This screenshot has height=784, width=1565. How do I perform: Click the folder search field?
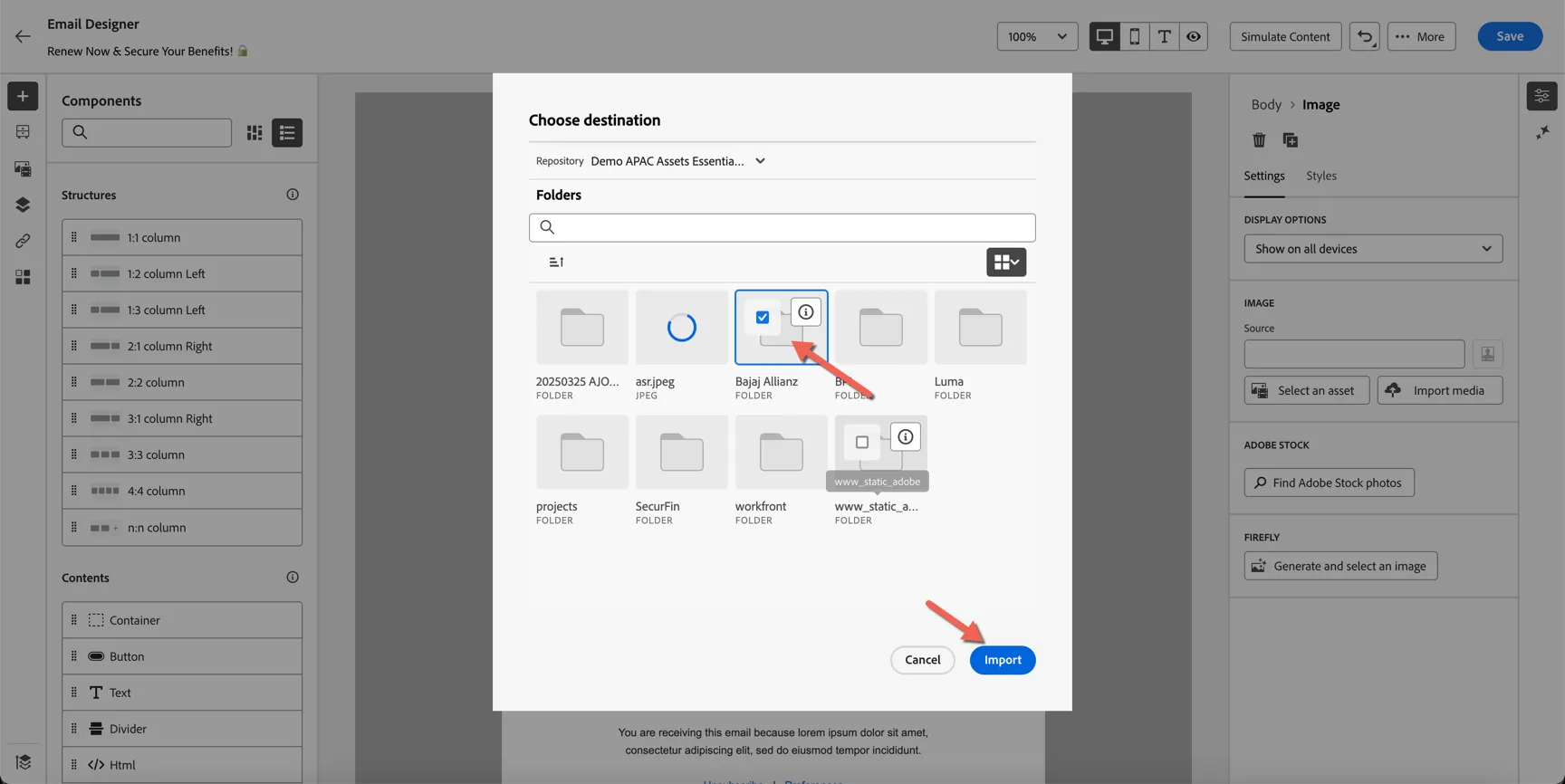click(x=782, y=227)
